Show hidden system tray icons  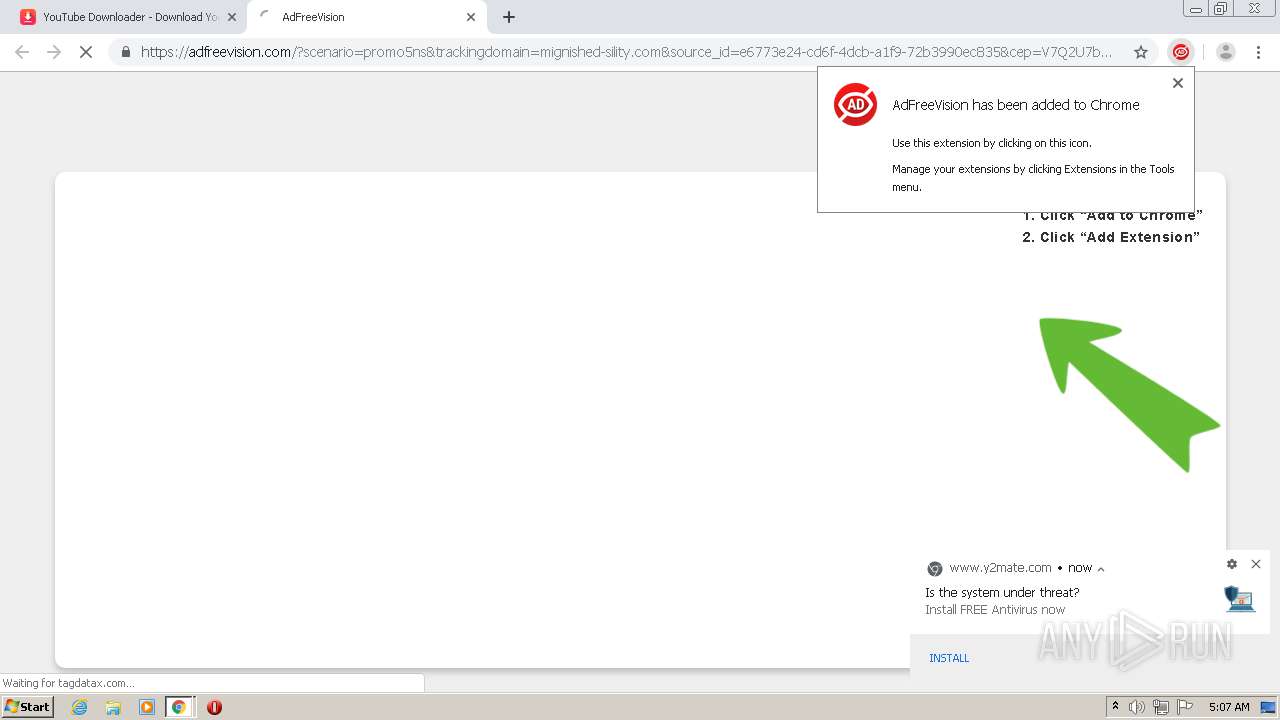pyautogui.click(x=1116, y=707)
